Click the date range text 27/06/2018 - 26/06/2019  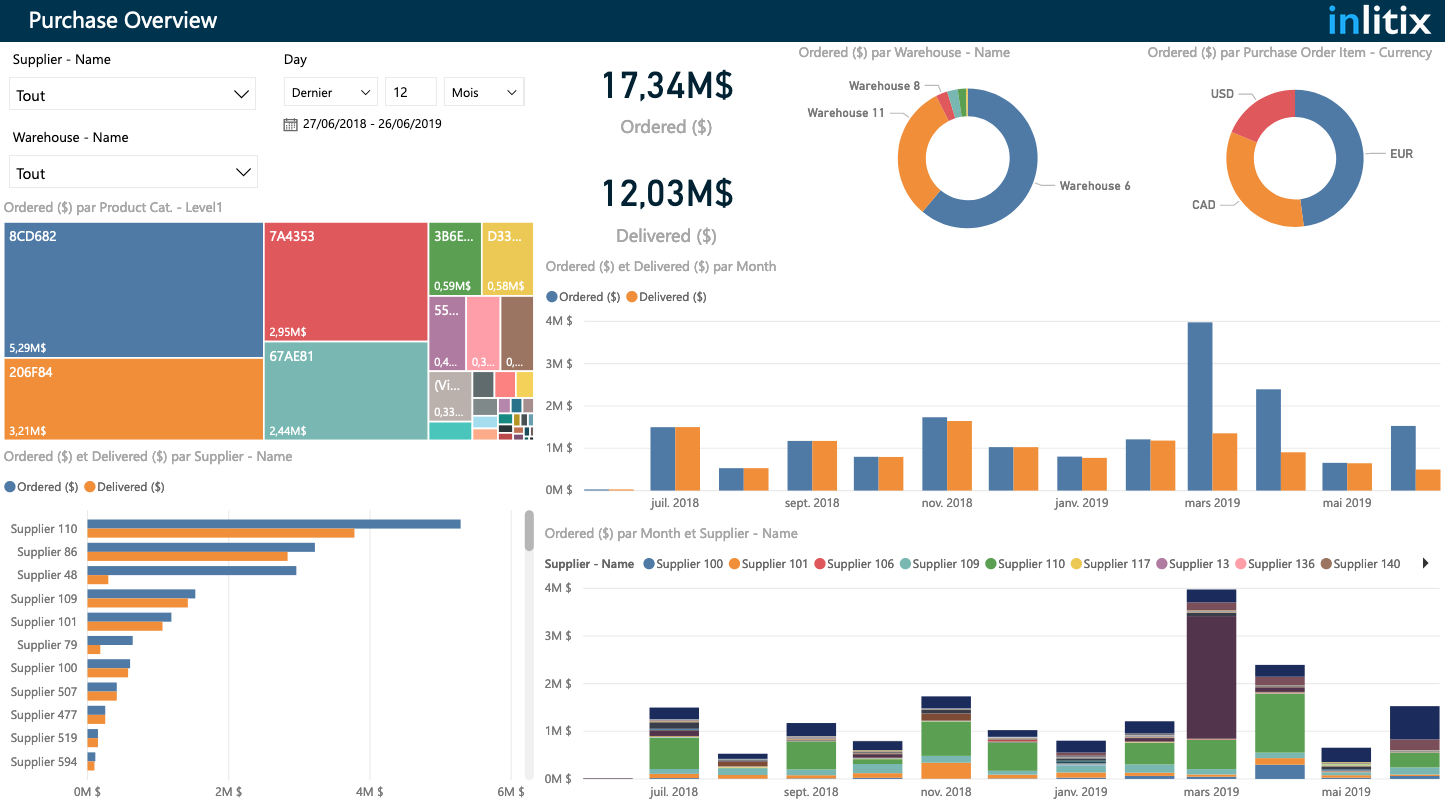(372, 124)
